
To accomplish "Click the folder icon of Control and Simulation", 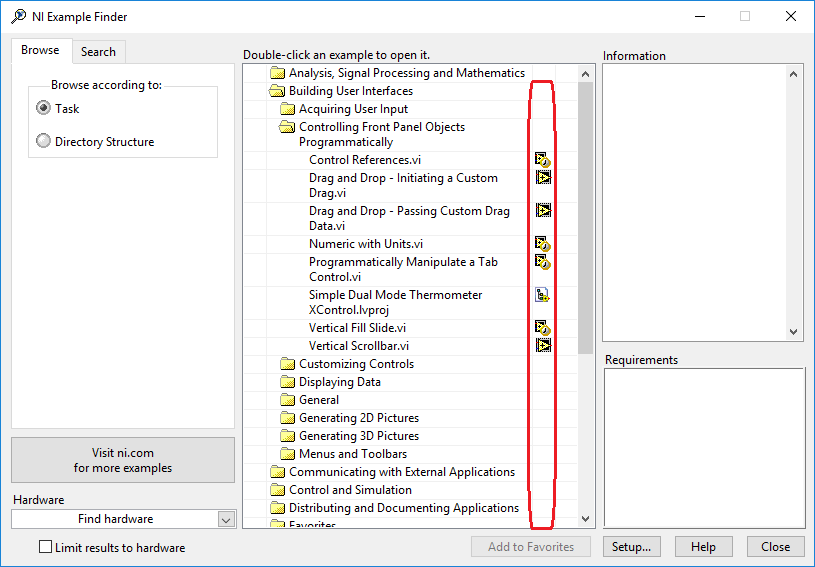I will [x=278, y=490].
